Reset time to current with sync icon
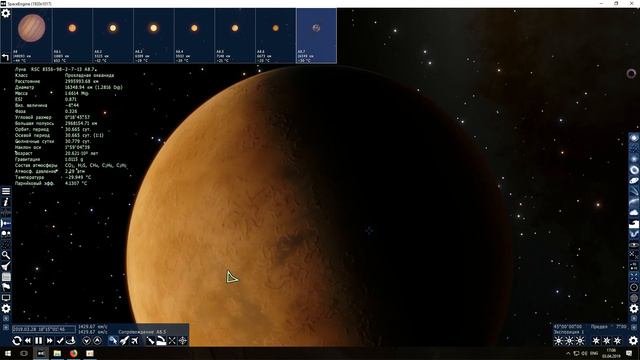This screenshot has width=640, height=360. 17,340
